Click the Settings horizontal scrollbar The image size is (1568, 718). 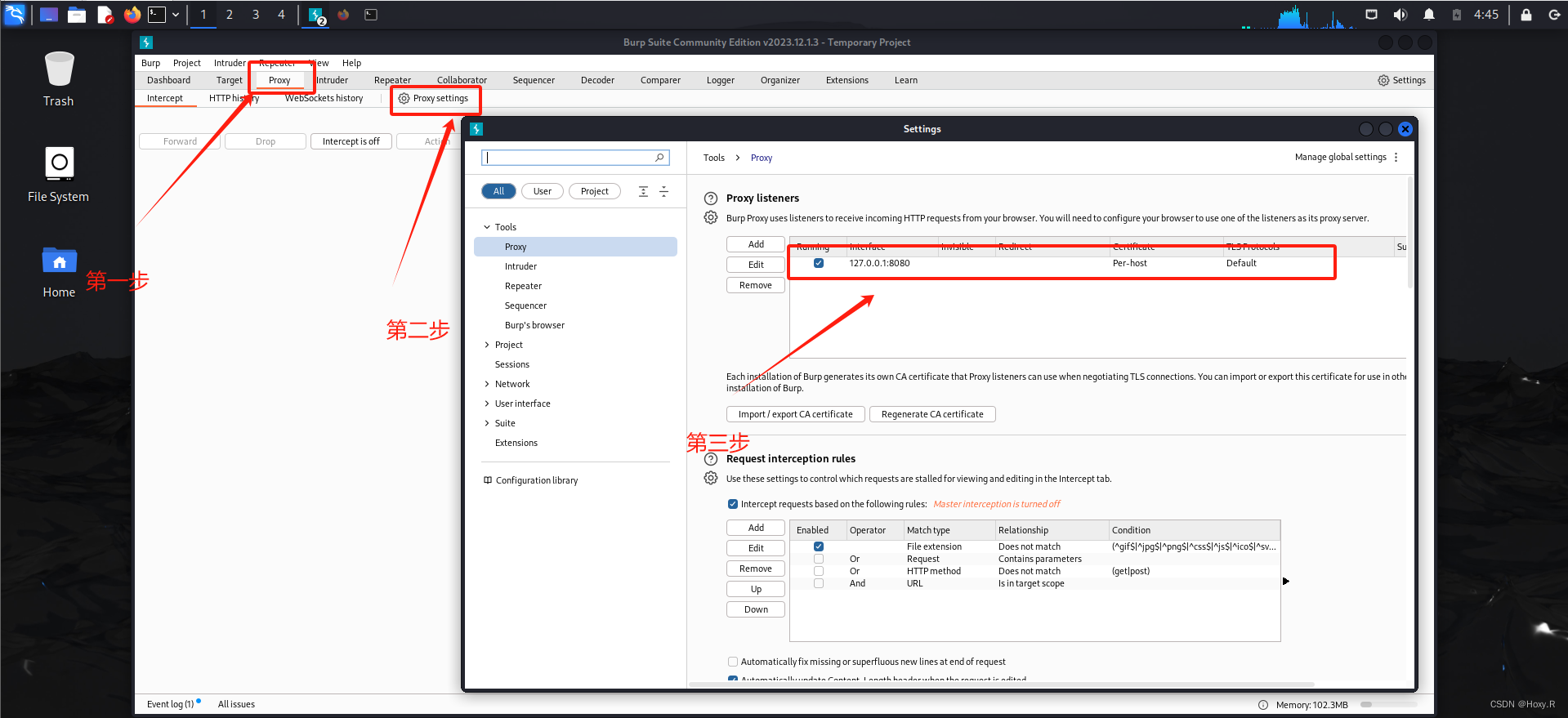pyautogui.click(x=1002, y=684)
